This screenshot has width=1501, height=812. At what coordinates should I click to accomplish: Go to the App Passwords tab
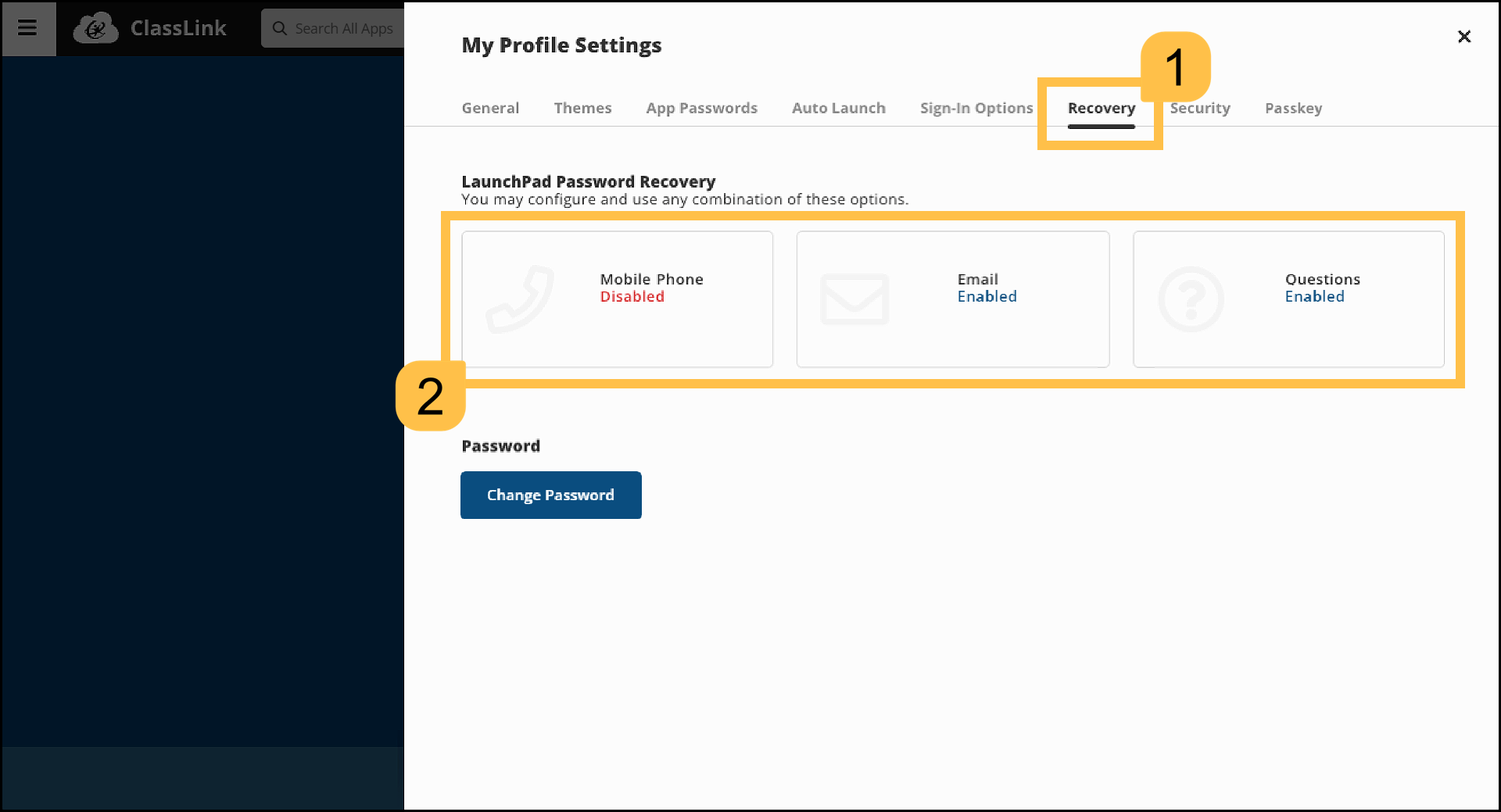[701, 108]
